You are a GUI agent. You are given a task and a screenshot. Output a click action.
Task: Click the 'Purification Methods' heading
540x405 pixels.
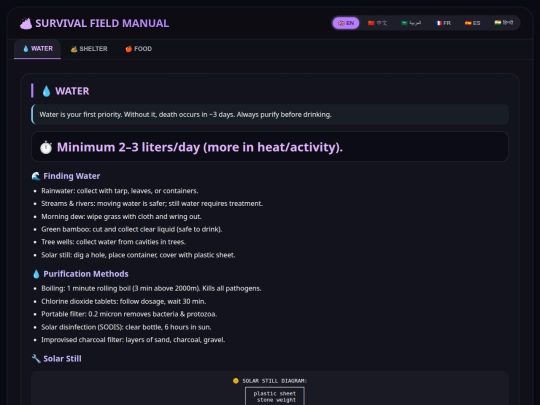tap(86, 274)
